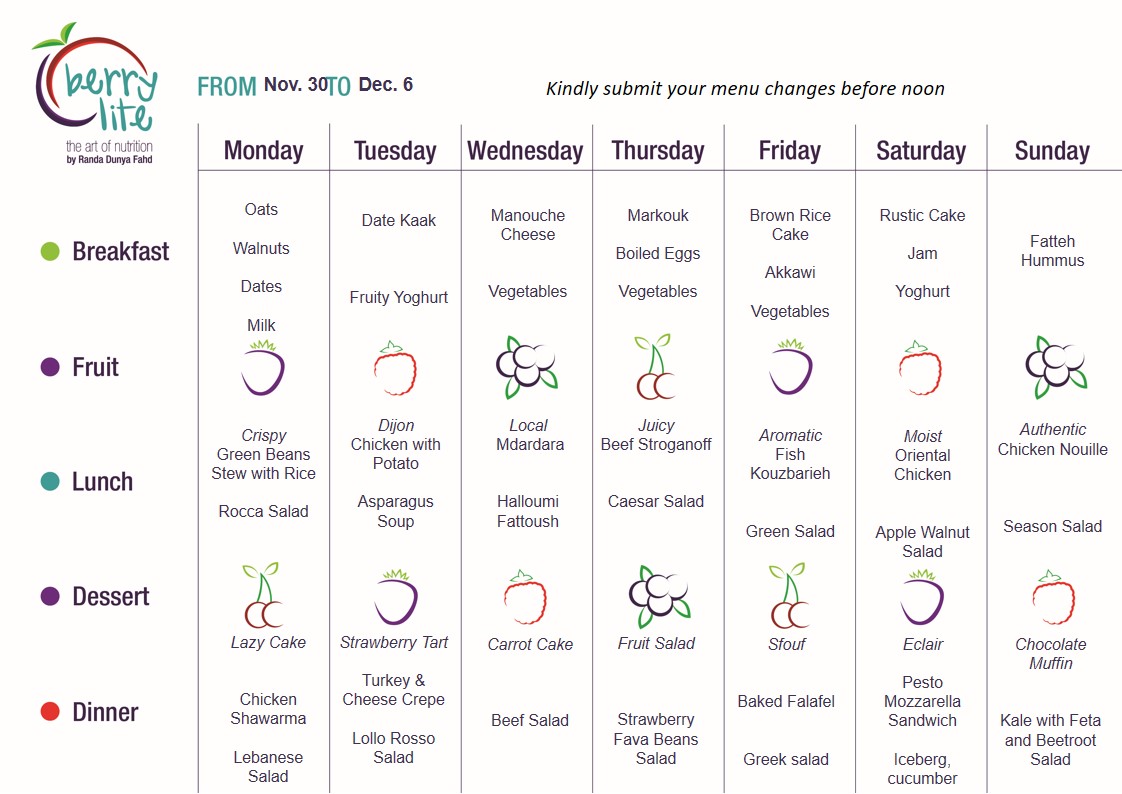Click the Berry Lite logo

pyautogui.click(x=95, y=93)
